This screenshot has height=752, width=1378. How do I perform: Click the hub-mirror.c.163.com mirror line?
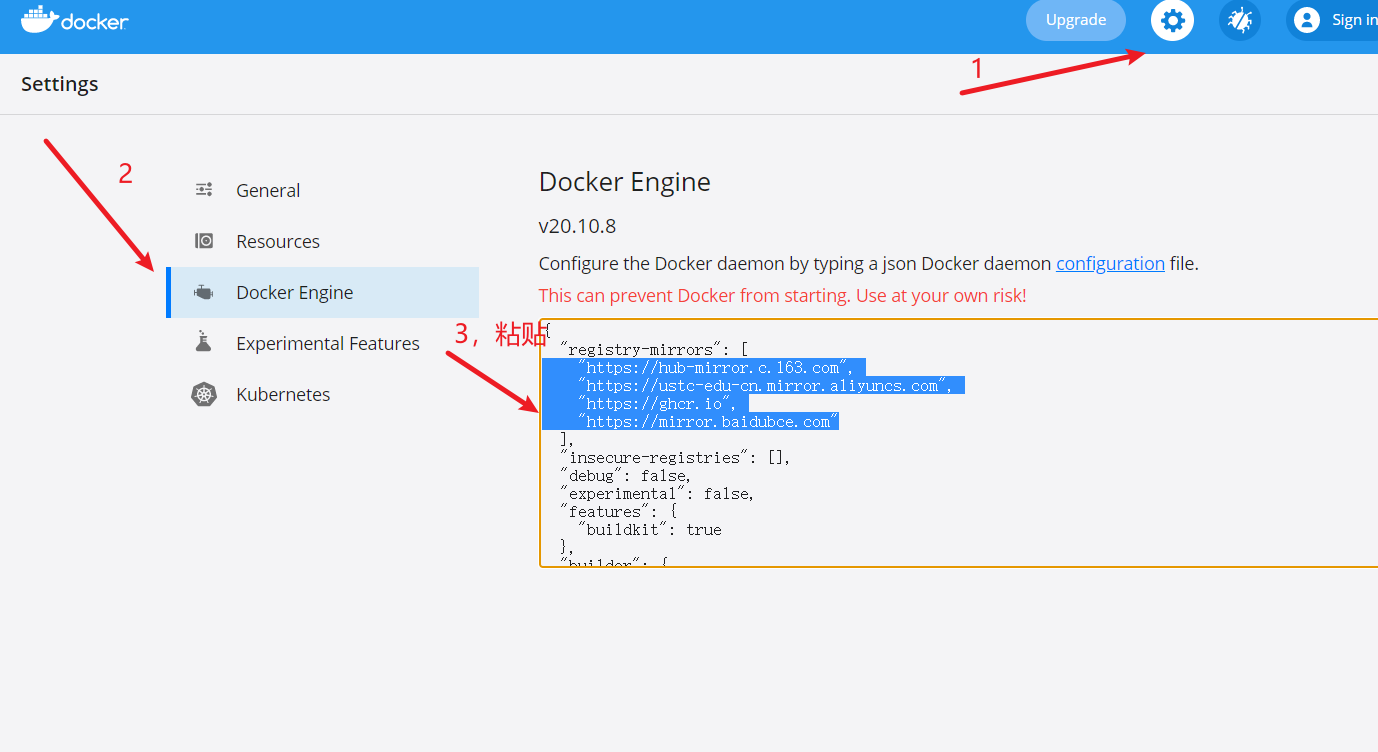(714, 368)
